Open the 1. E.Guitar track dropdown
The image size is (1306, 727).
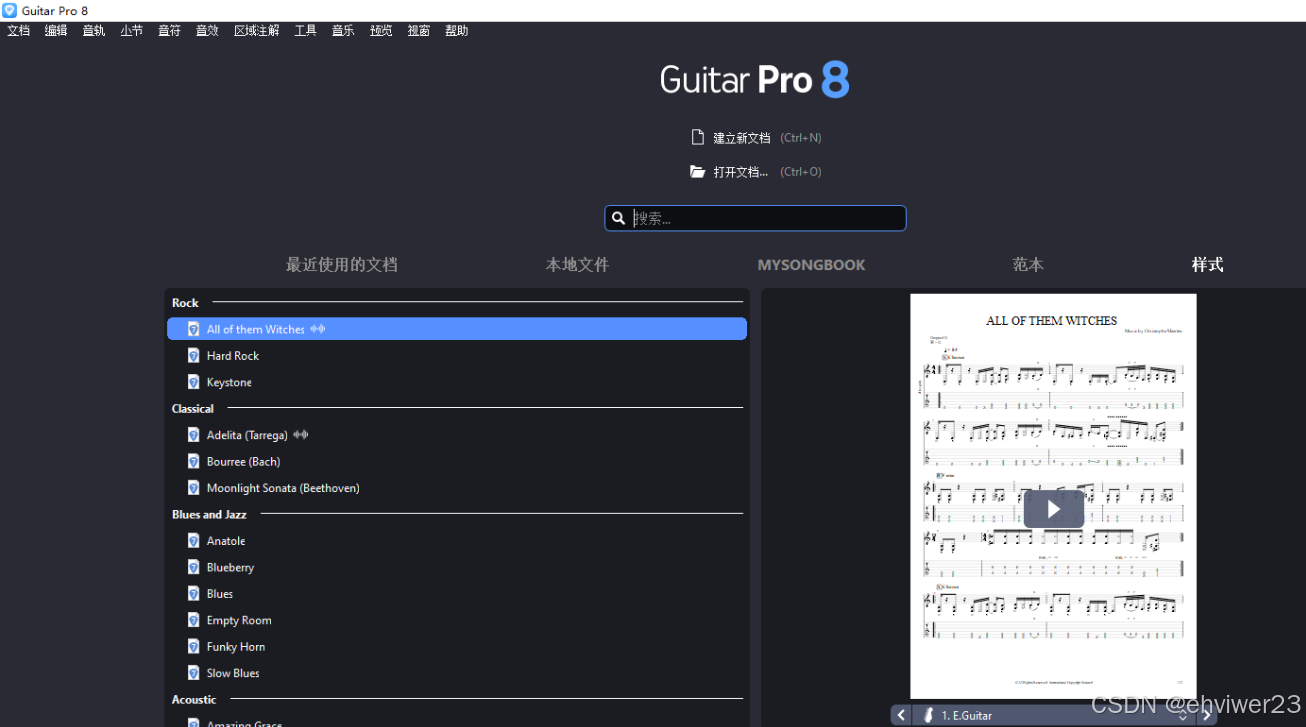(x=1054, y=715)
